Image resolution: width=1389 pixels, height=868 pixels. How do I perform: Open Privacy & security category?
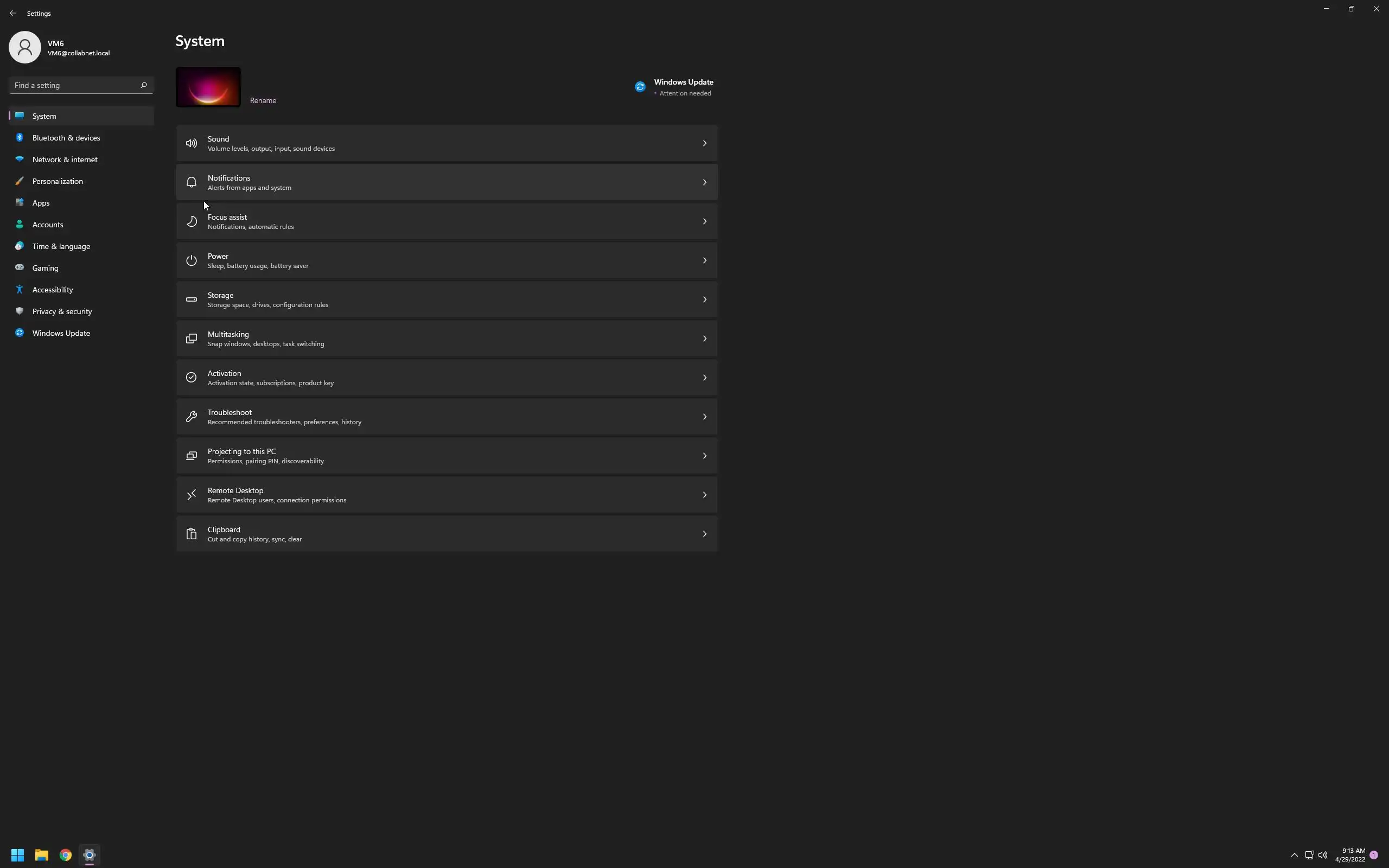point(62,311)
